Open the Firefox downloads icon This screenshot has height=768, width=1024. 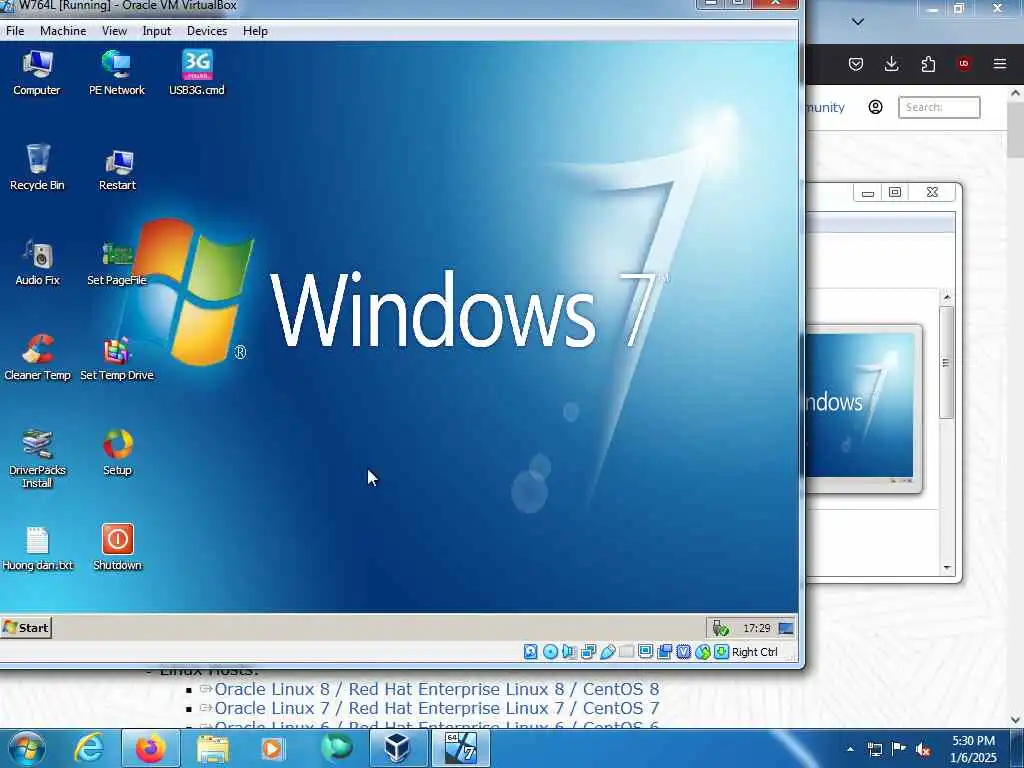click(x=891, y=64)
